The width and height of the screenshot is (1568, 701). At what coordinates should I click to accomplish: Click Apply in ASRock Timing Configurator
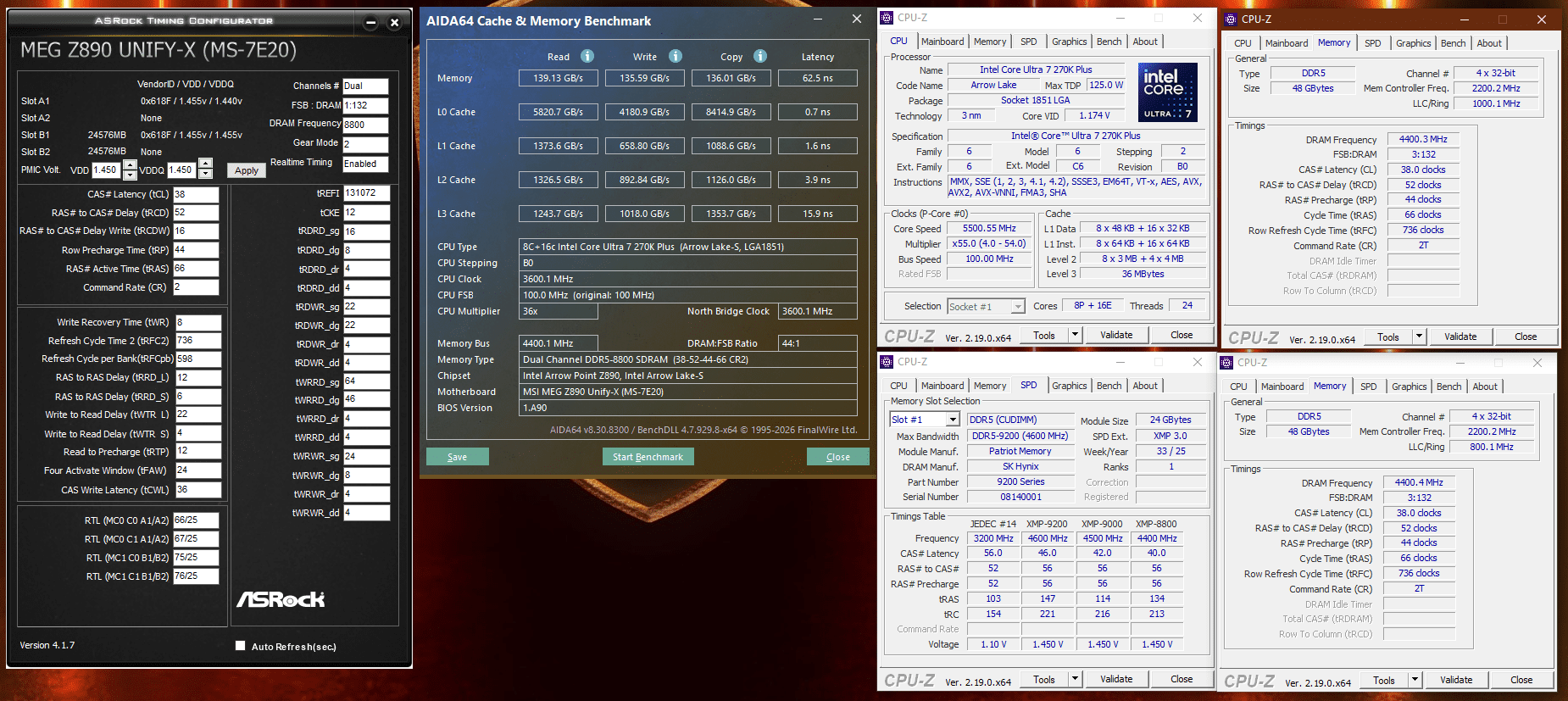pos(247,170)
